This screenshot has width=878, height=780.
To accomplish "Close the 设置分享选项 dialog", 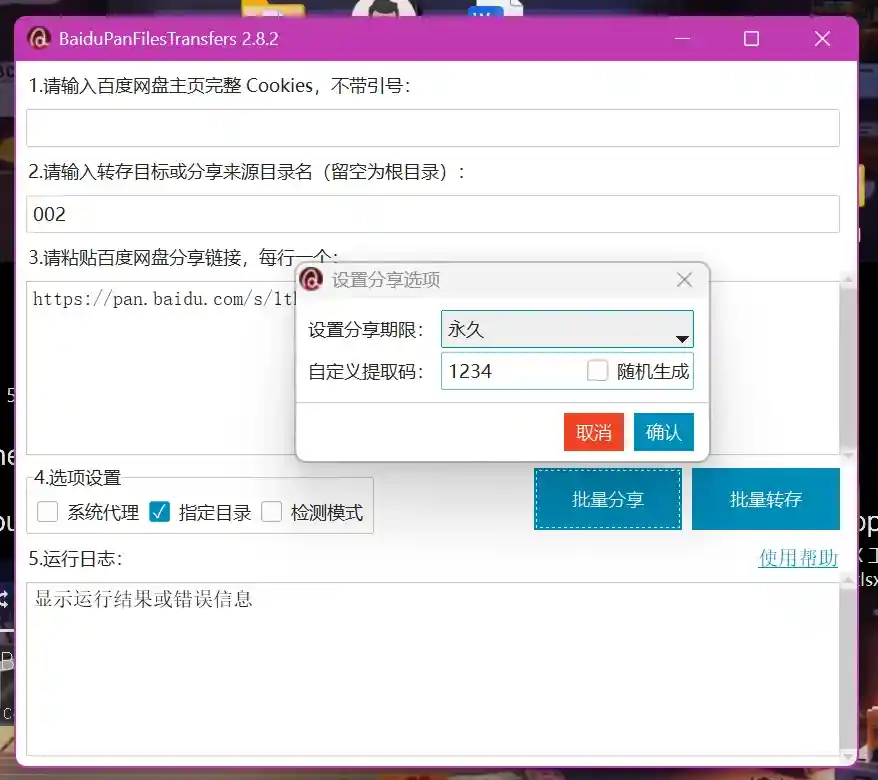I will click(x=684, y=279).
